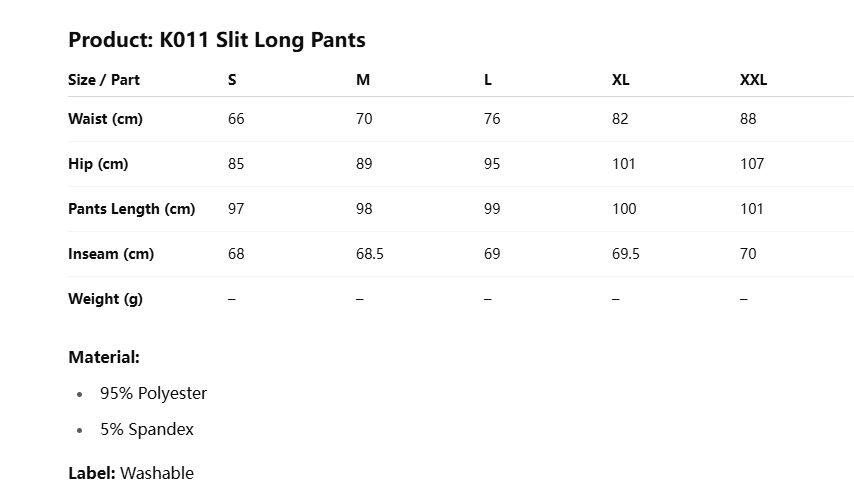The height and width of the screenshot is (495, 854).
Task: Select the Size / Part header cell
Action: click(x=104, y=80)
